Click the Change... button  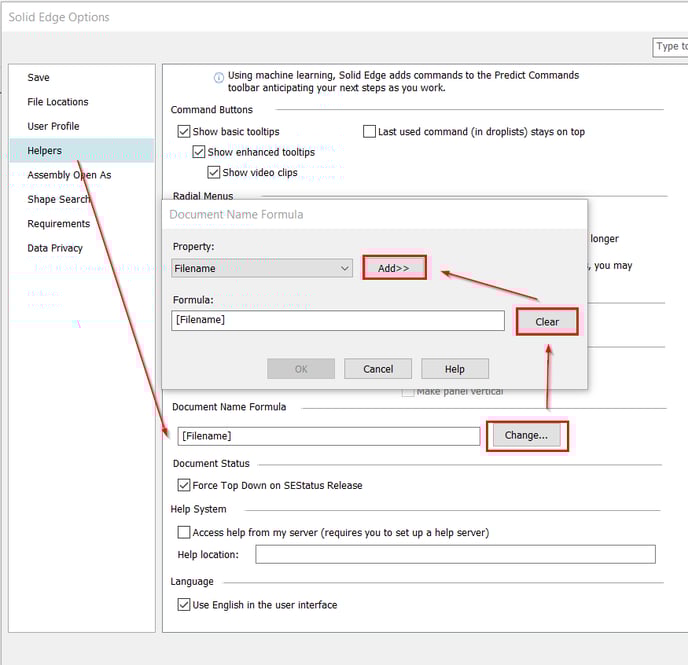click(x=526, y=435)
